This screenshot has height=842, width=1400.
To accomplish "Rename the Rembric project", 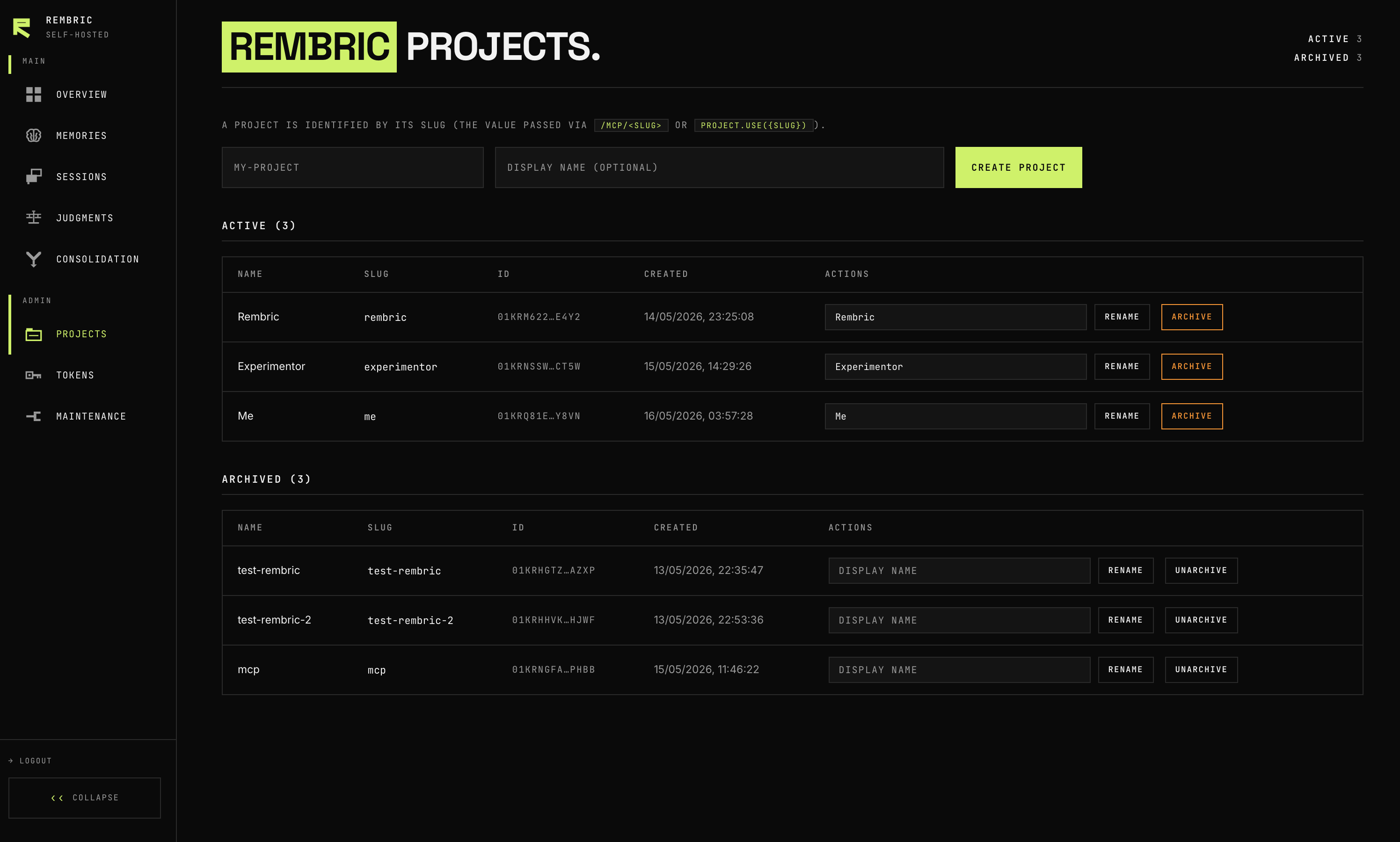I will (x=1122, y=317).
